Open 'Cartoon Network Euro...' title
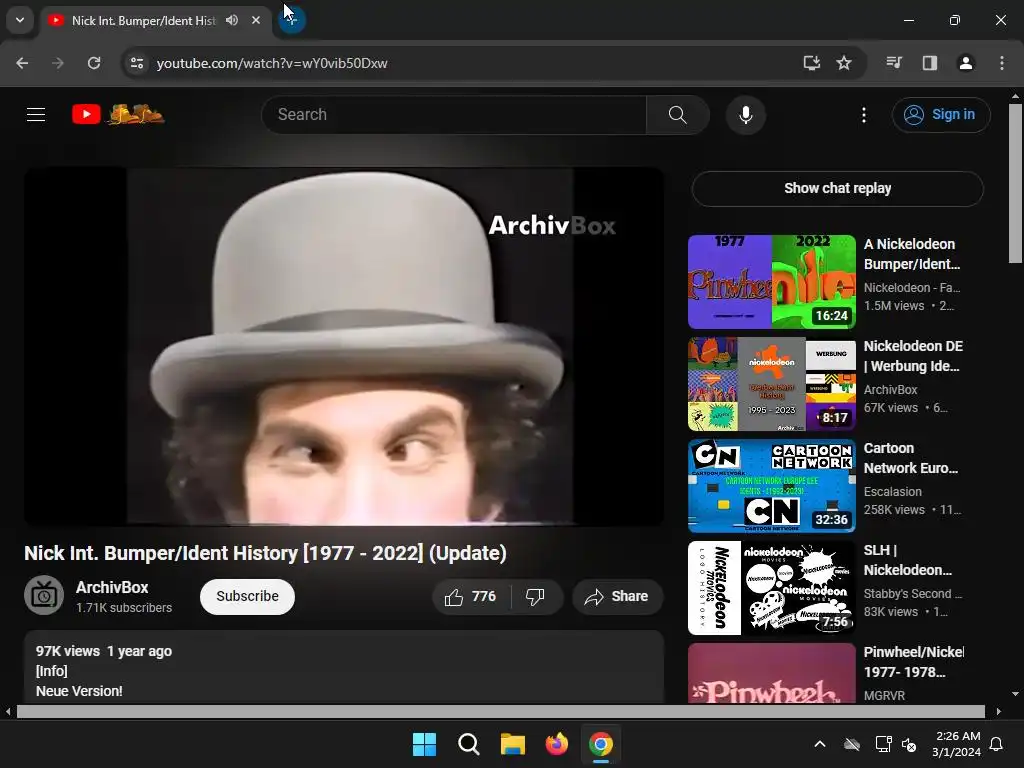The width and height of the screenshot is (1024, 768). 911,458
